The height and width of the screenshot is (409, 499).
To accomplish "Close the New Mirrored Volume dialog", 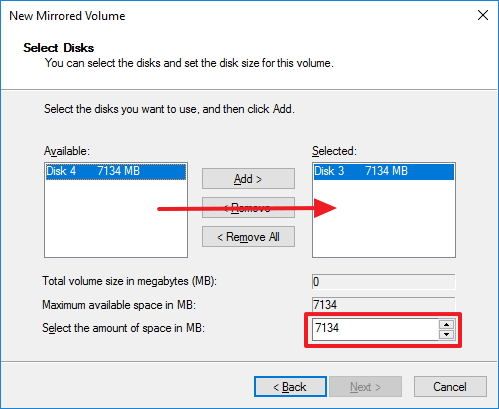I will [483, 15].
